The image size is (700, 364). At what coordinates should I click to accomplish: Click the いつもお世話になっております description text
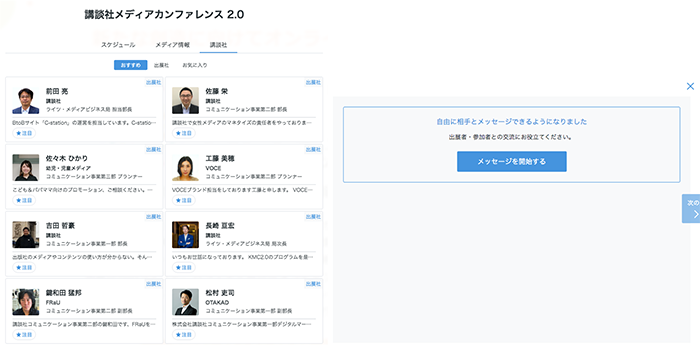(x=242, y=257)
